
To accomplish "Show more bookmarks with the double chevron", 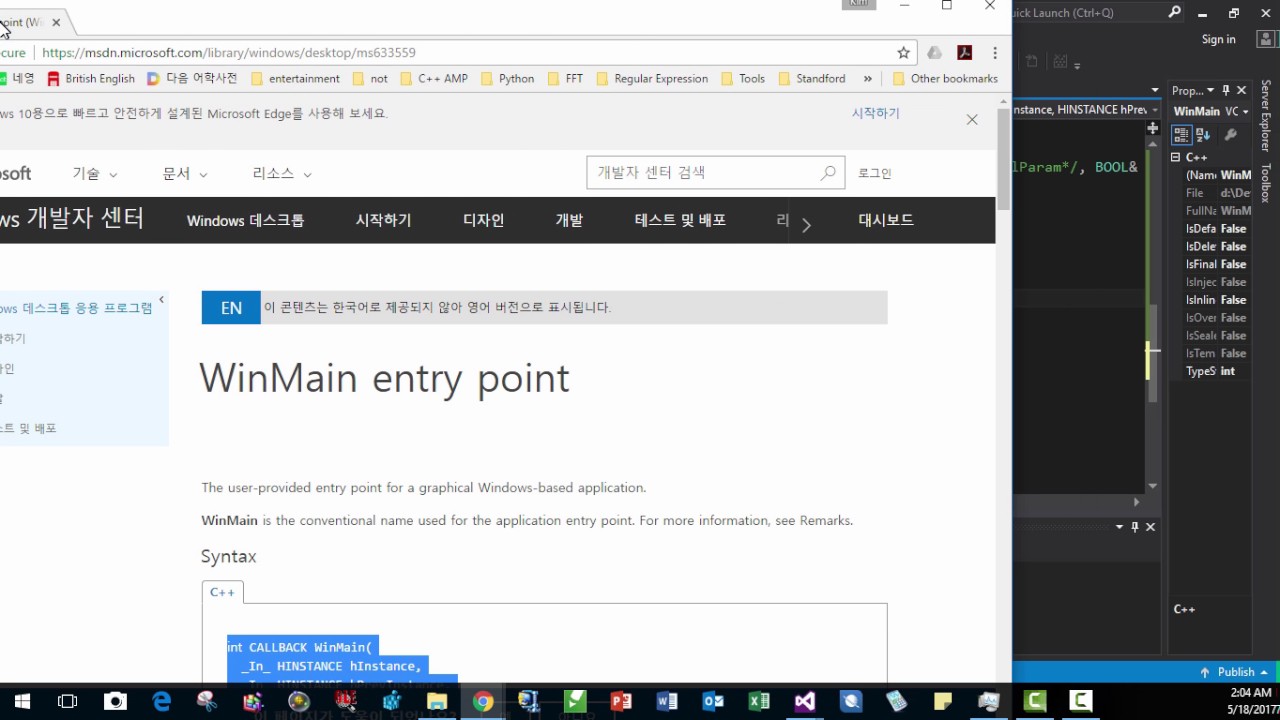I will 867,78.
